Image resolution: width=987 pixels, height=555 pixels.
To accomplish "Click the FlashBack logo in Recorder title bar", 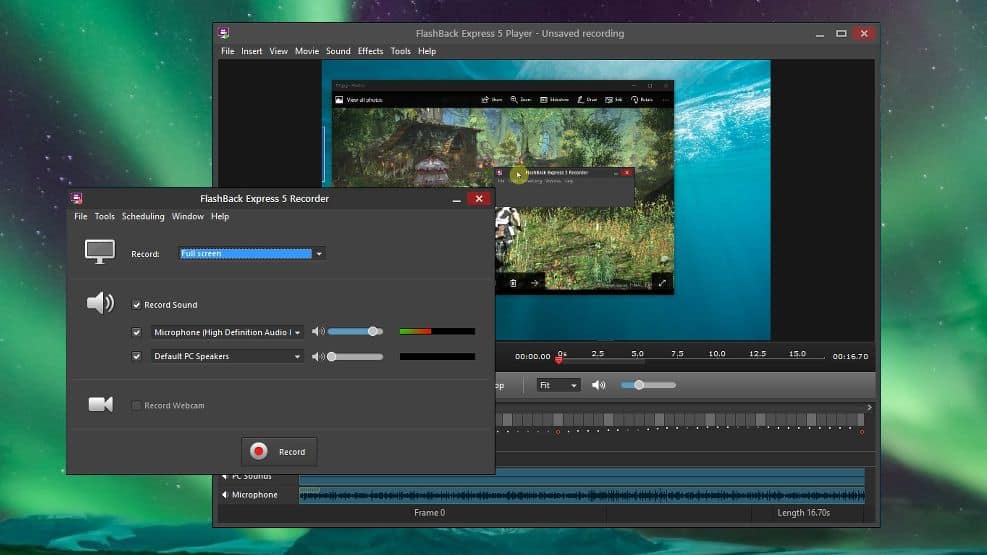I will 78,198.
